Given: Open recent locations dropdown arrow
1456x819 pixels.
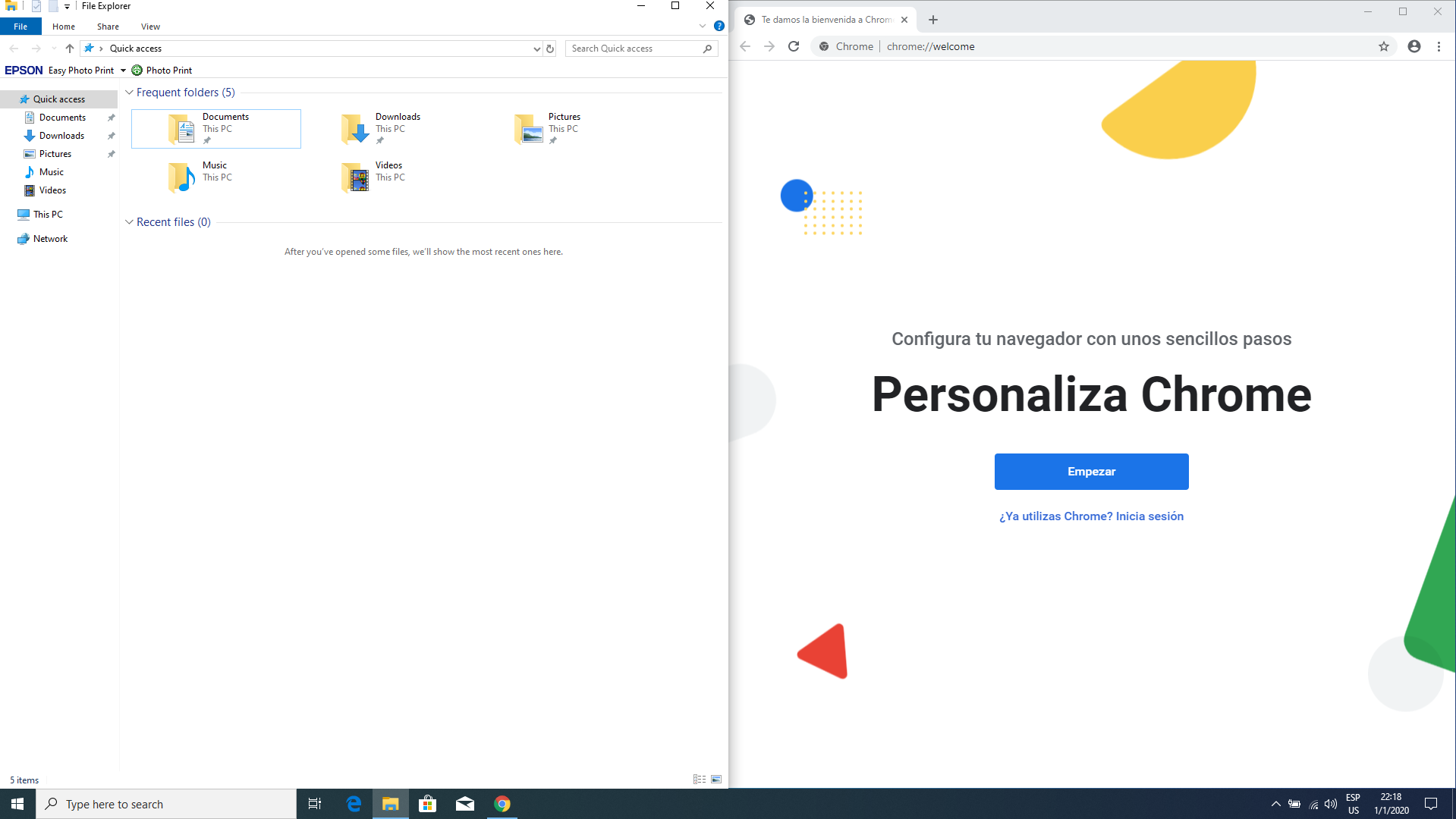Looking at the screenshot, I should pos(53,49).
